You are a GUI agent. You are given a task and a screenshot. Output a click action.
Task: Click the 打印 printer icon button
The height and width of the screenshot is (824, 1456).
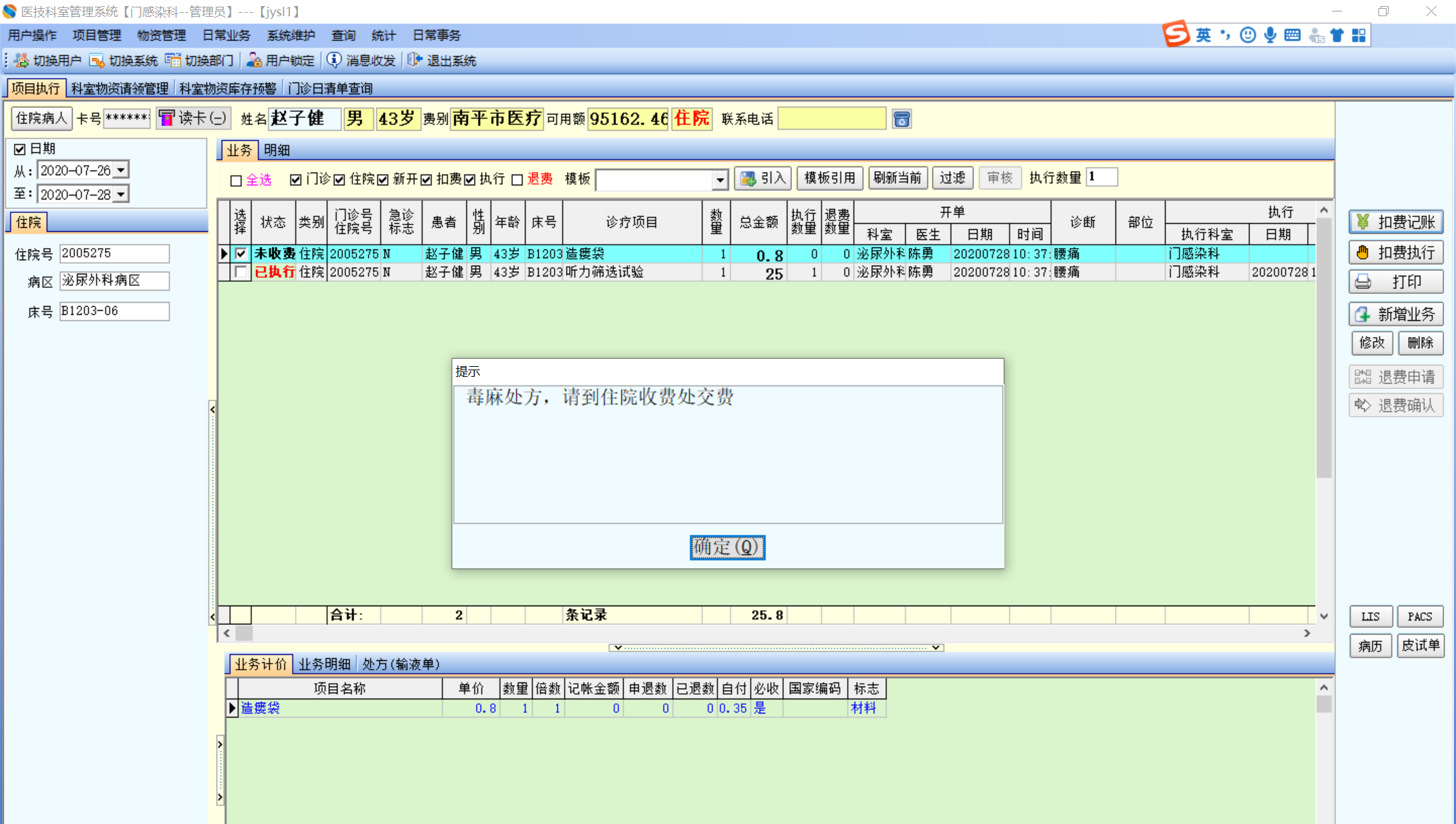pos(1363,282)
